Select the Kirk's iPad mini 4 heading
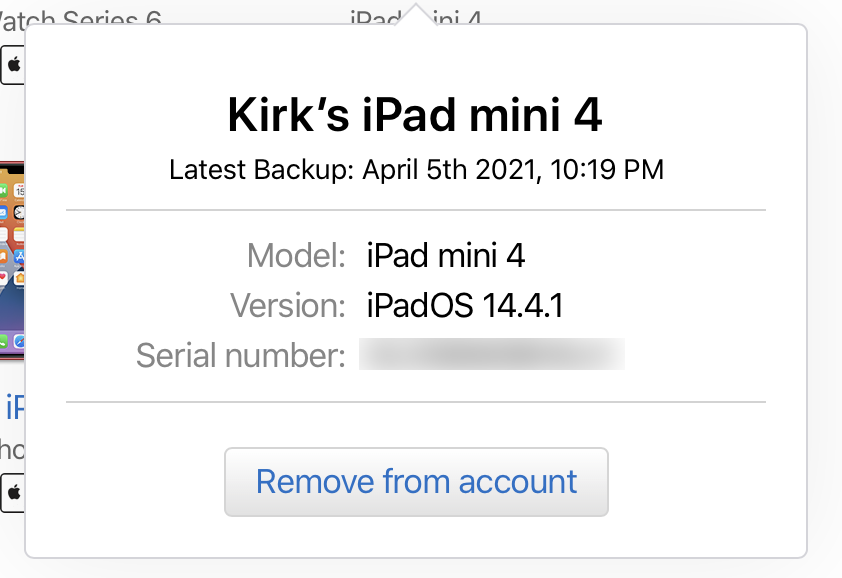The height and width of the screenshot is (578, 842). pyautogui.click(x=415, y=115)
